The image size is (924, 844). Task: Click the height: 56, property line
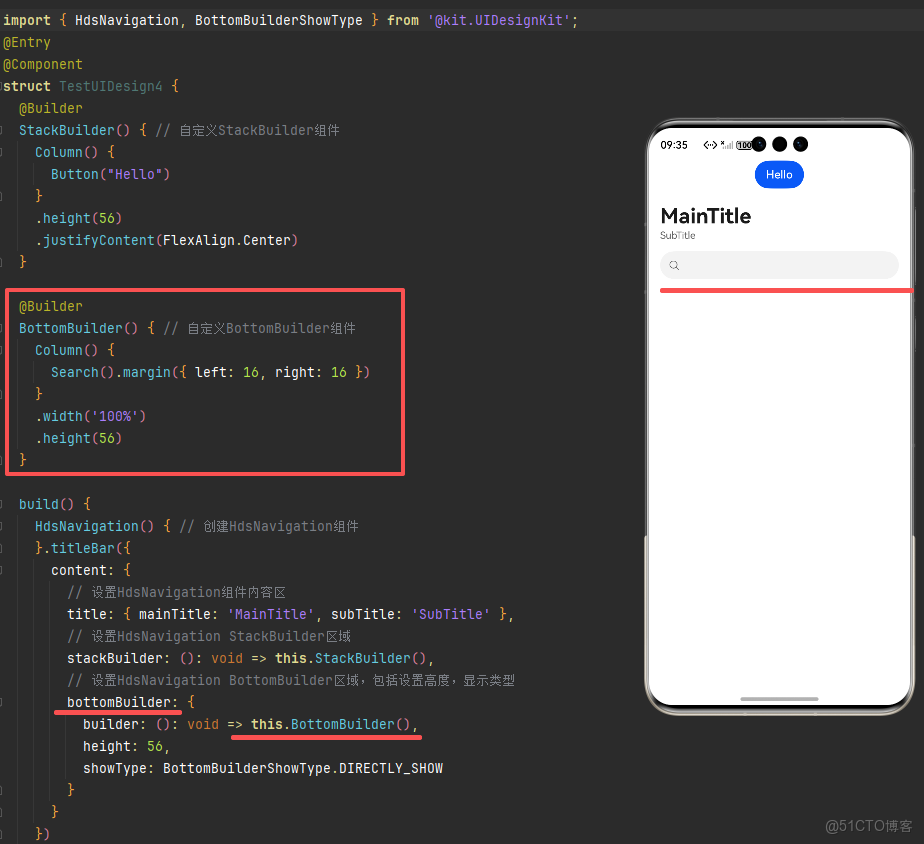coord(127,747)
